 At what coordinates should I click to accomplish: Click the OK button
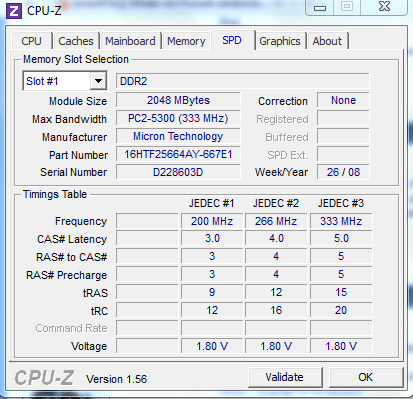coord(366,377)
